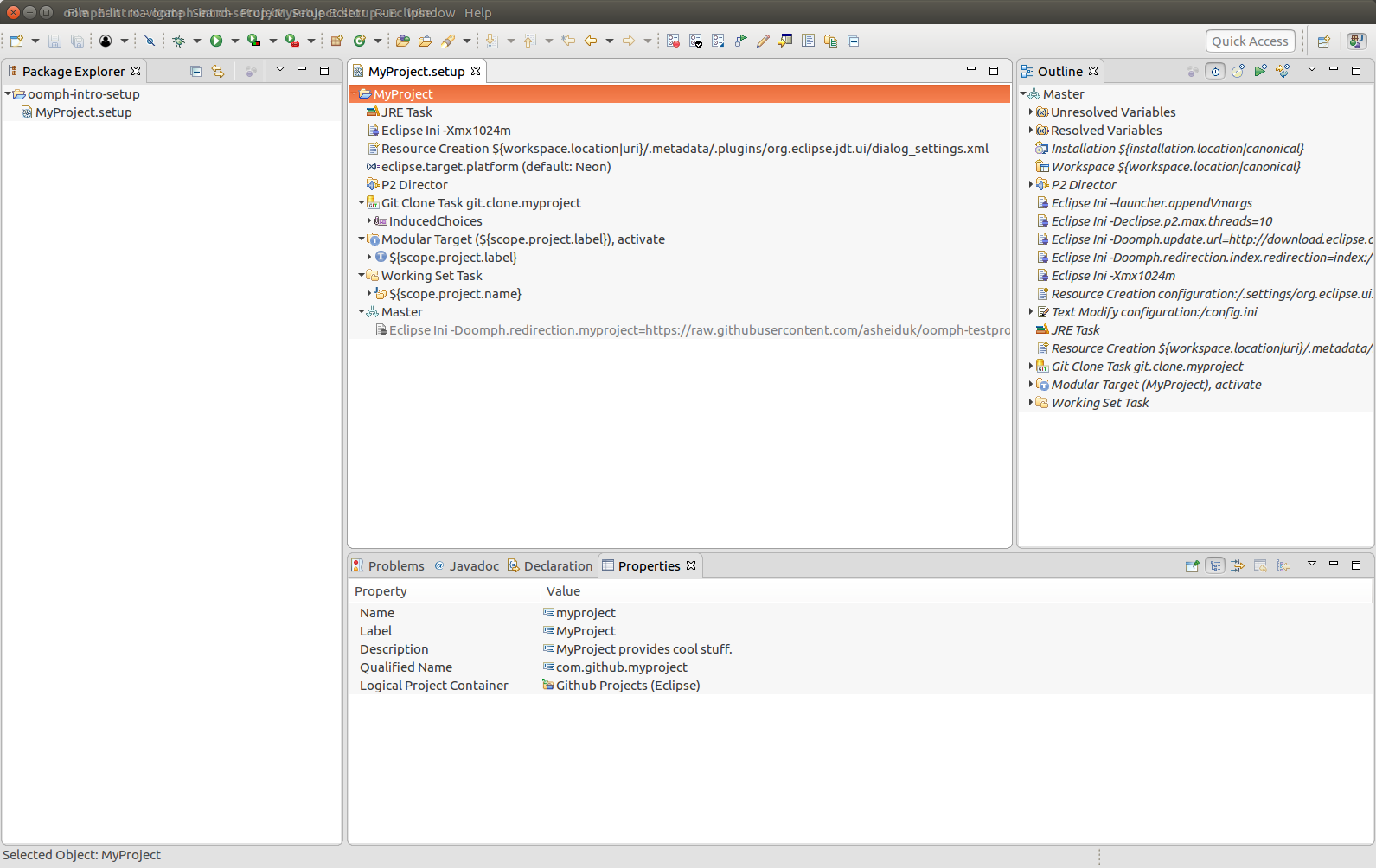The width and height of the screenshot is (1376, 868).
Task: Click Restore Default Value in Properties toolbar
Action: tap(1260, 565)
